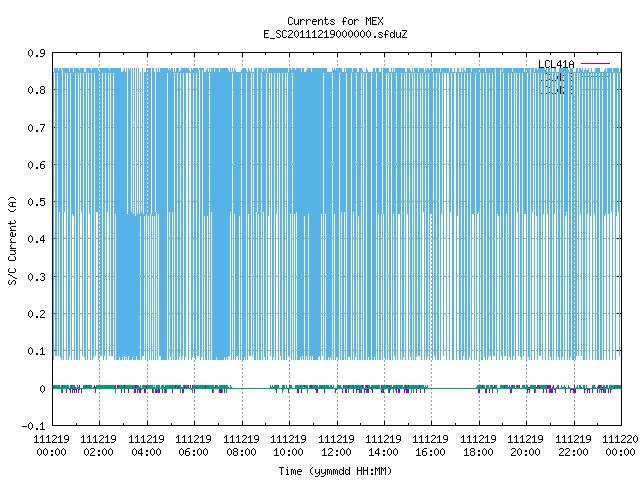Click the y-axis tick label '0.4'

point(36,239)
